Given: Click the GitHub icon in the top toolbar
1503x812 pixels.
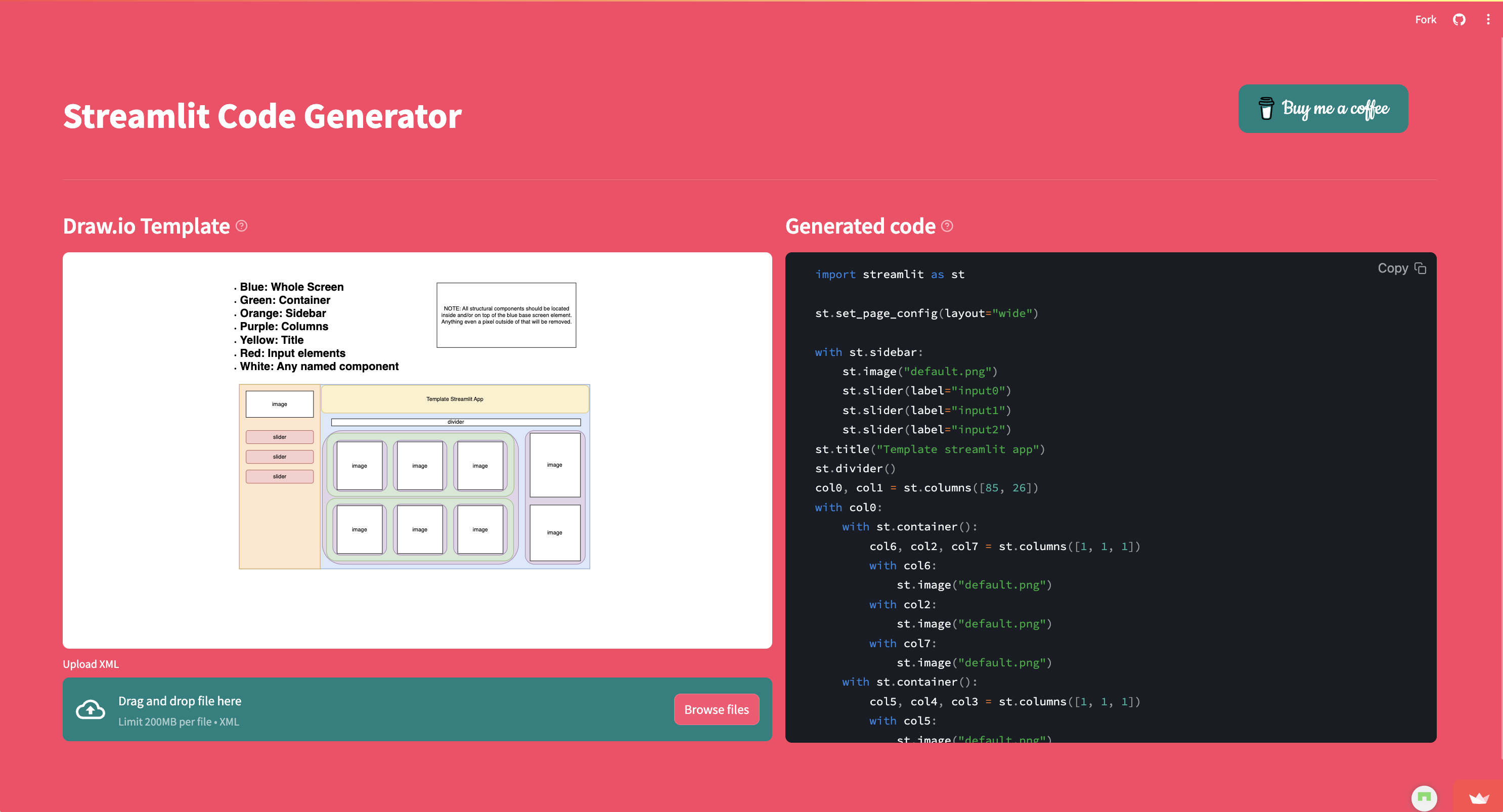Looking at the screenshot, I should [1460, 19].
